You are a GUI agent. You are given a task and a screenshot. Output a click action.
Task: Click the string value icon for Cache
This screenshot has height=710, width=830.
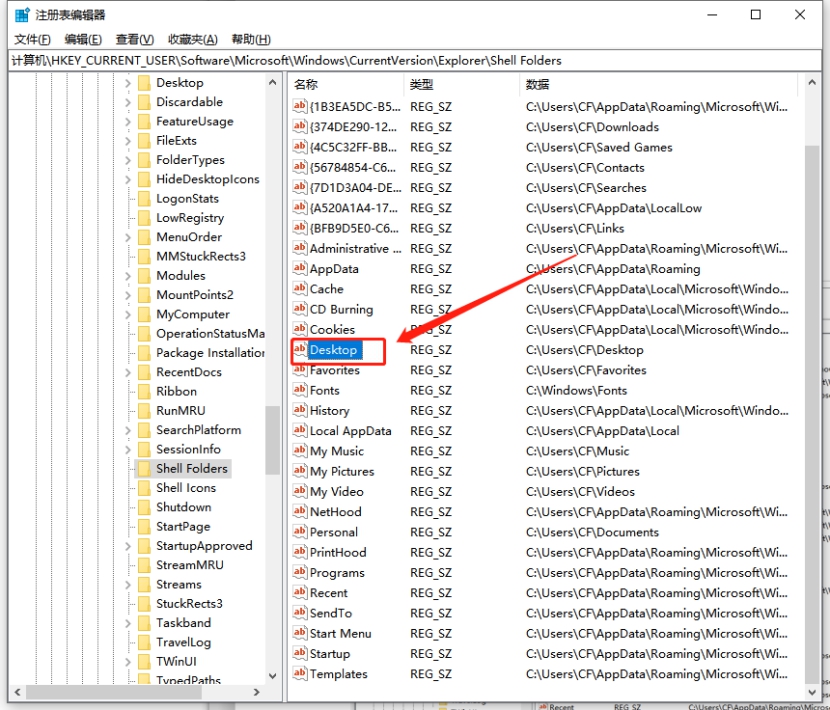[300, 288]
